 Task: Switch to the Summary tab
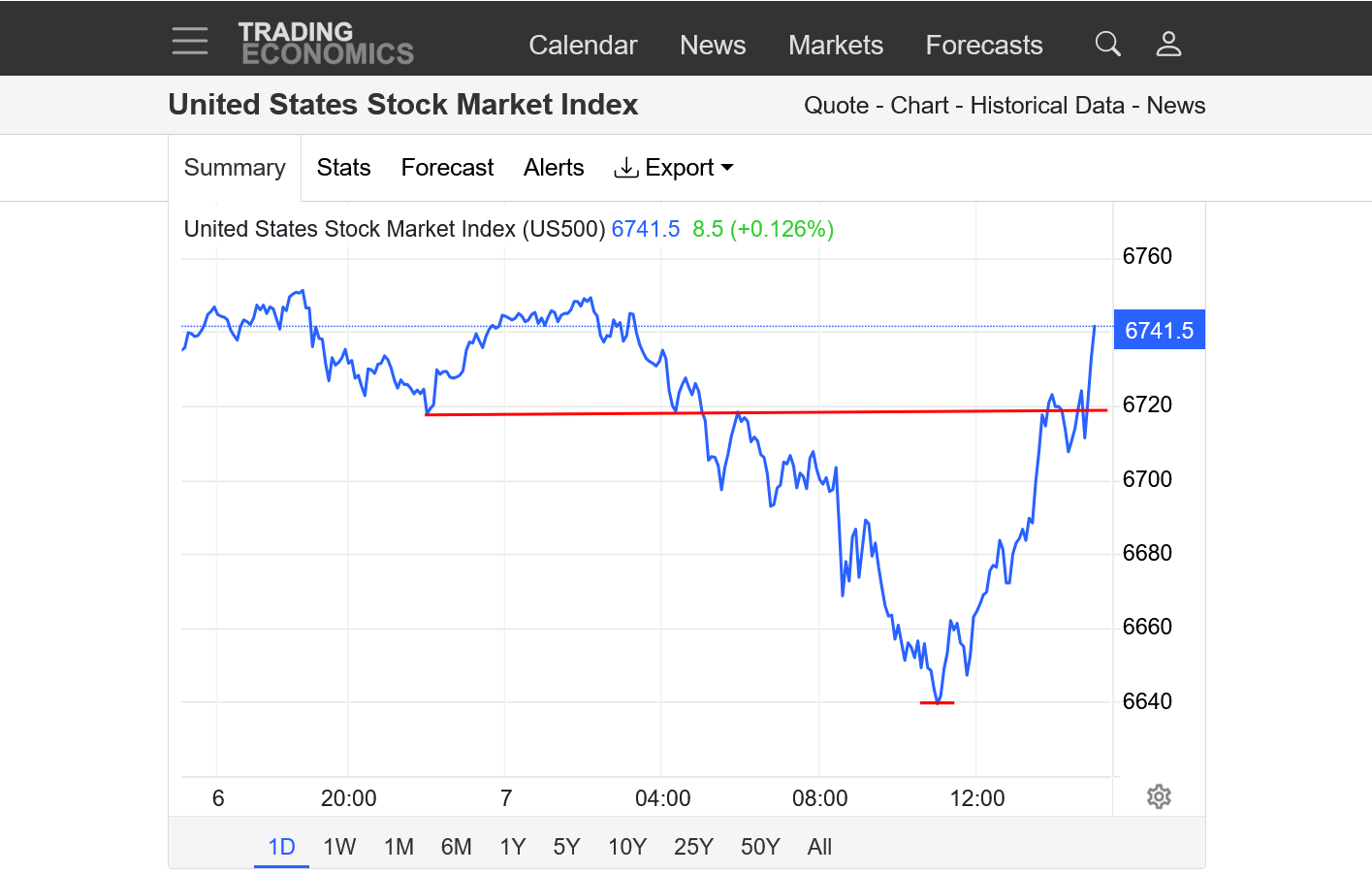tap(235, 168)
